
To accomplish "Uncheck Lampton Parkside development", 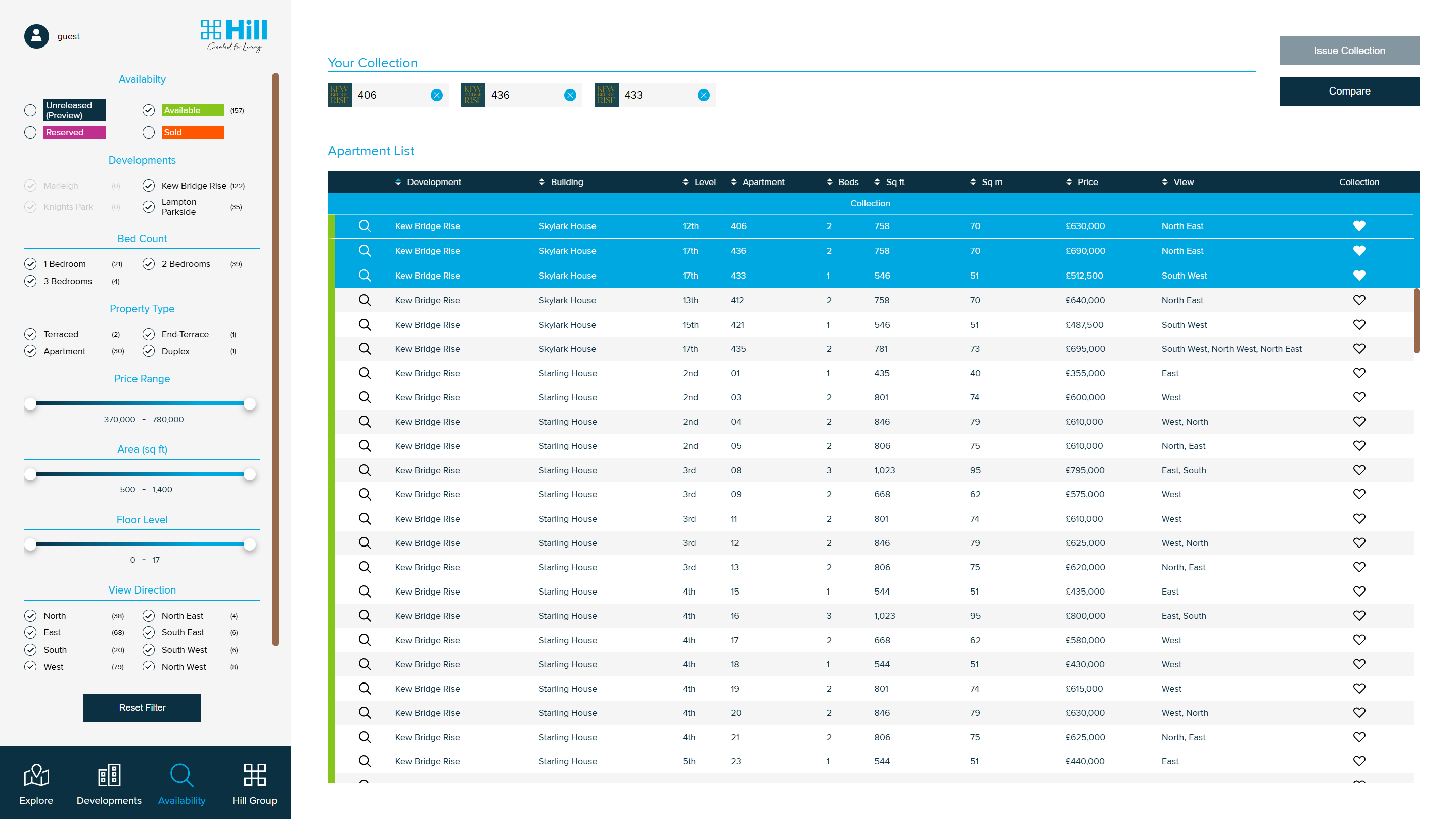I will coord(149,207).
